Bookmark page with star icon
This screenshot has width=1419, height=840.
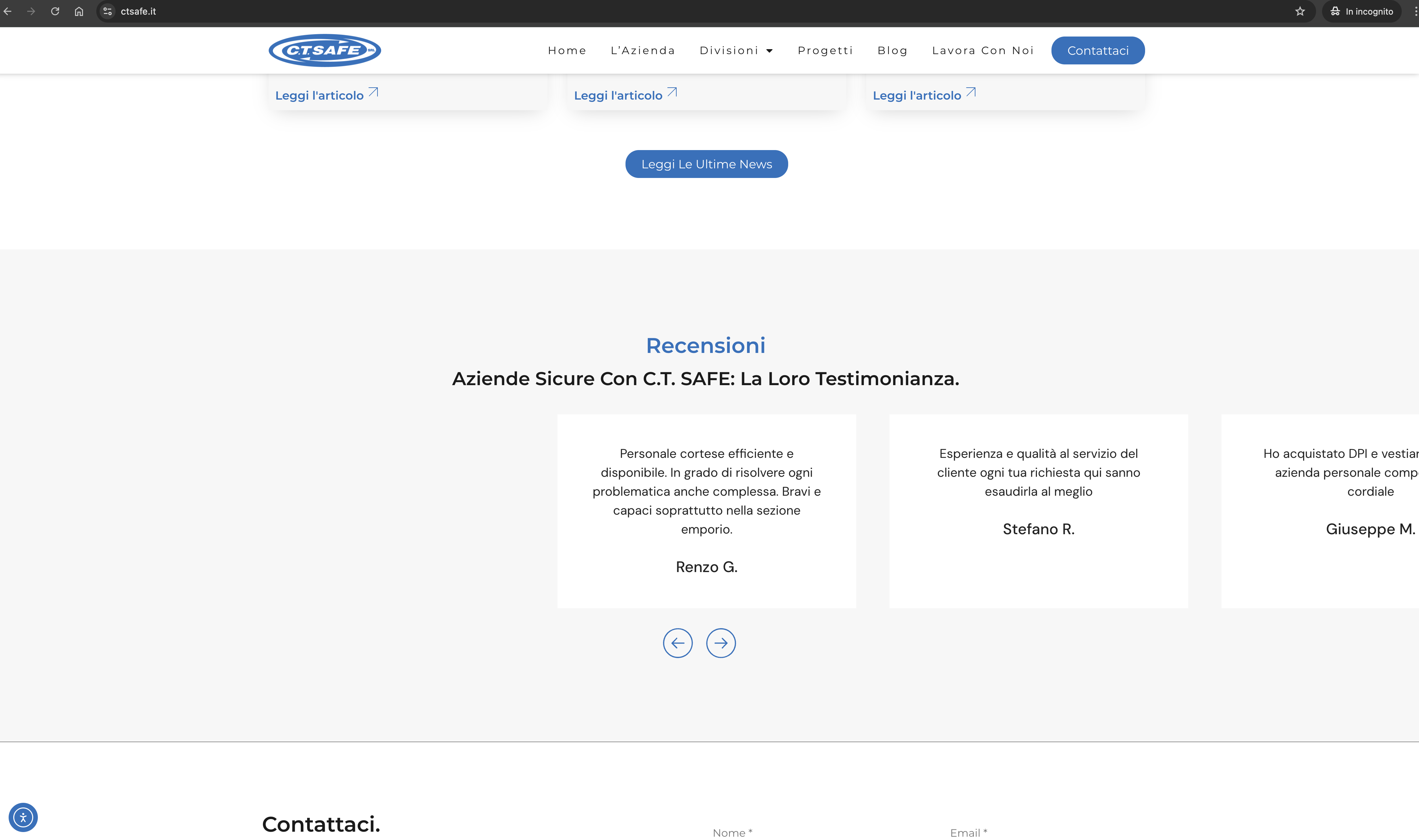point(1299,11)
